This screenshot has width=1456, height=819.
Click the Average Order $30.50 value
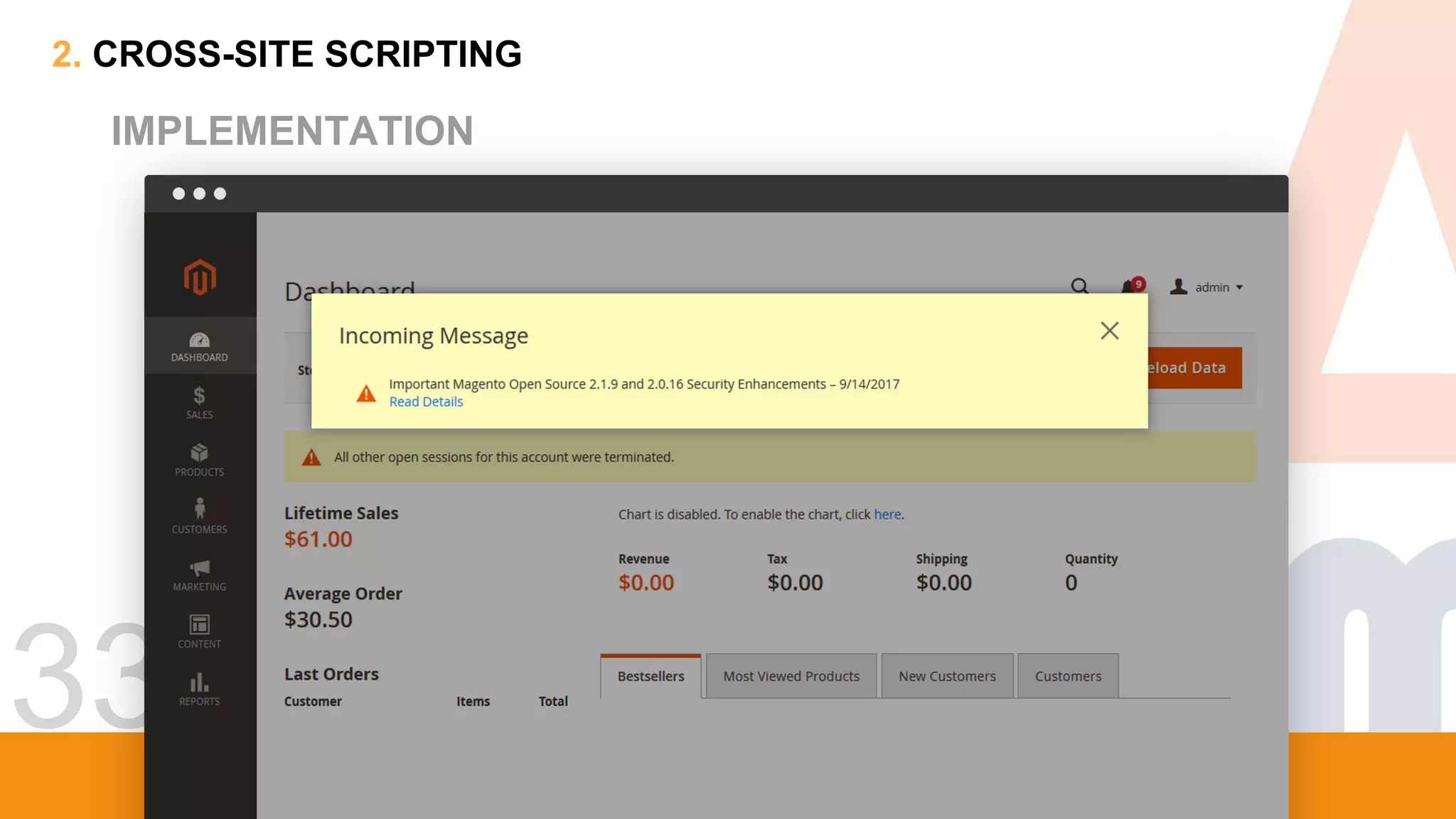tap(318, 619)
